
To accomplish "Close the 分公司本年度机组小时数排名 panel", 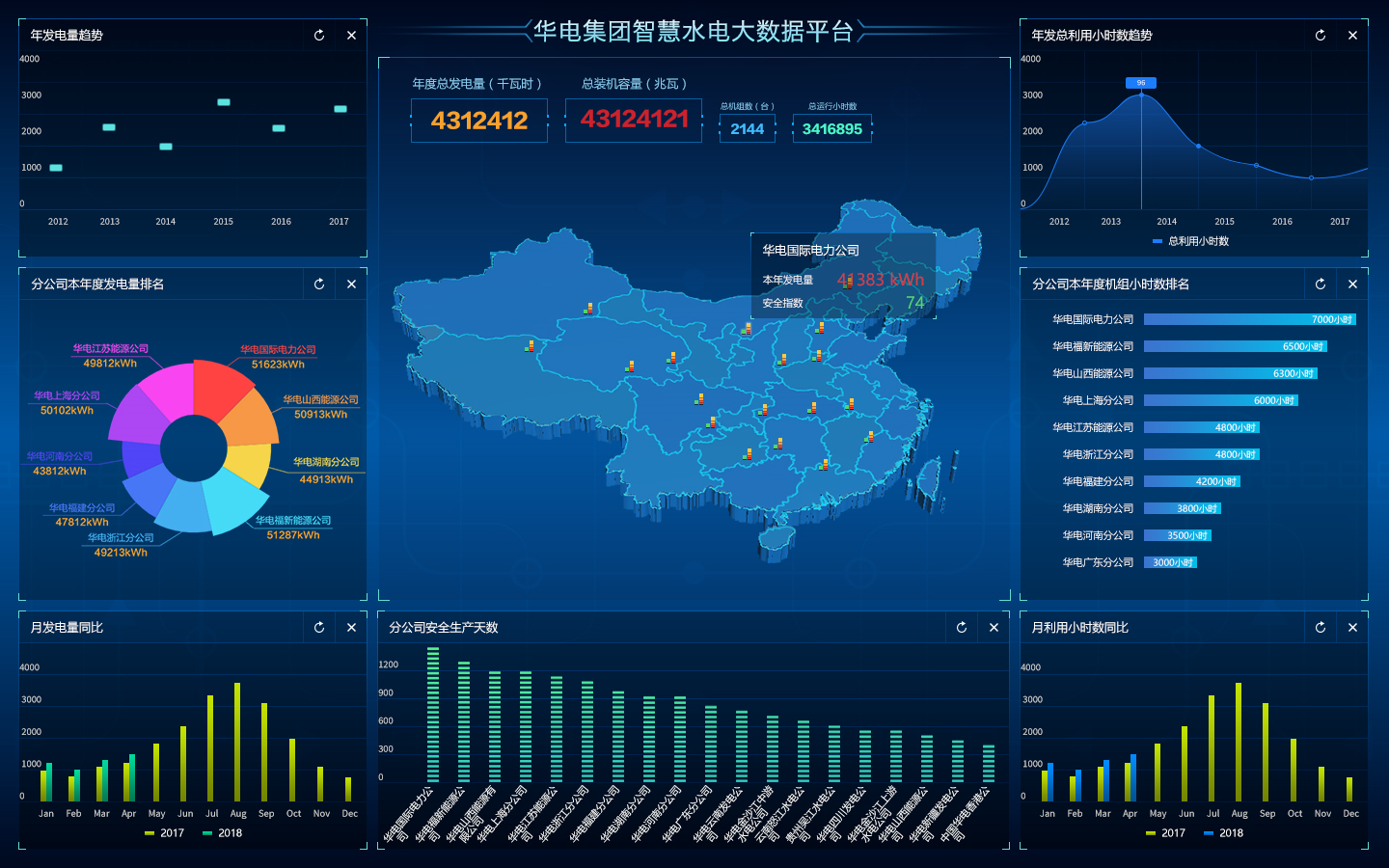I will click(1352, 285).
